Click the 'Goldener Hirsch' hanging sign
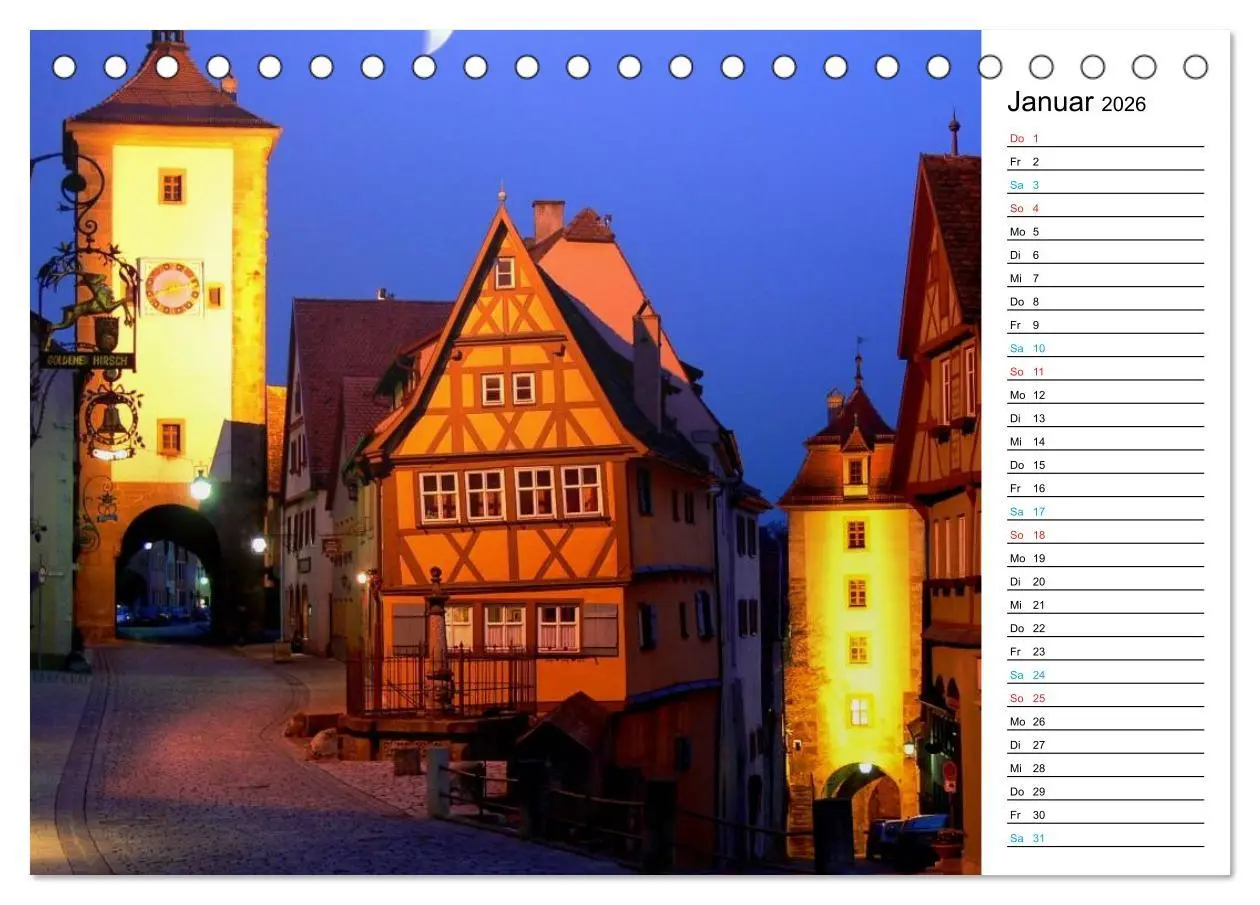 coord(88,359)
